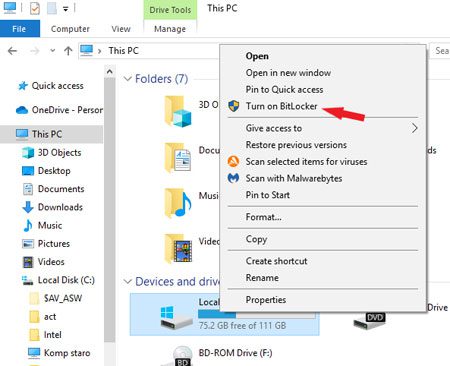Viewport: 450px width, 366px height.
Task: Choose Create shortcut
Action: (323, 261)
